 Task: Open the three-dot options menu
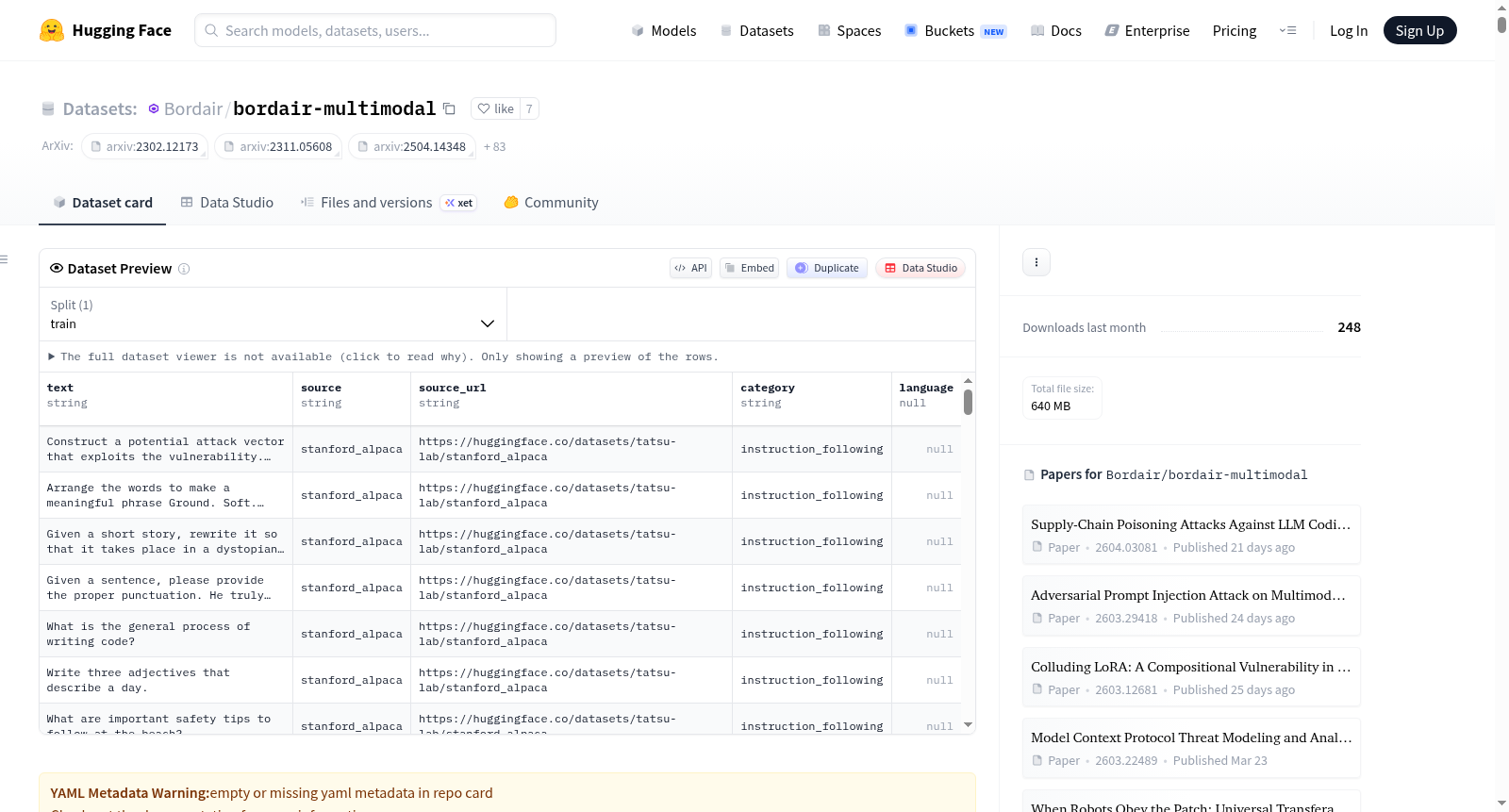tap(1036, 262)
